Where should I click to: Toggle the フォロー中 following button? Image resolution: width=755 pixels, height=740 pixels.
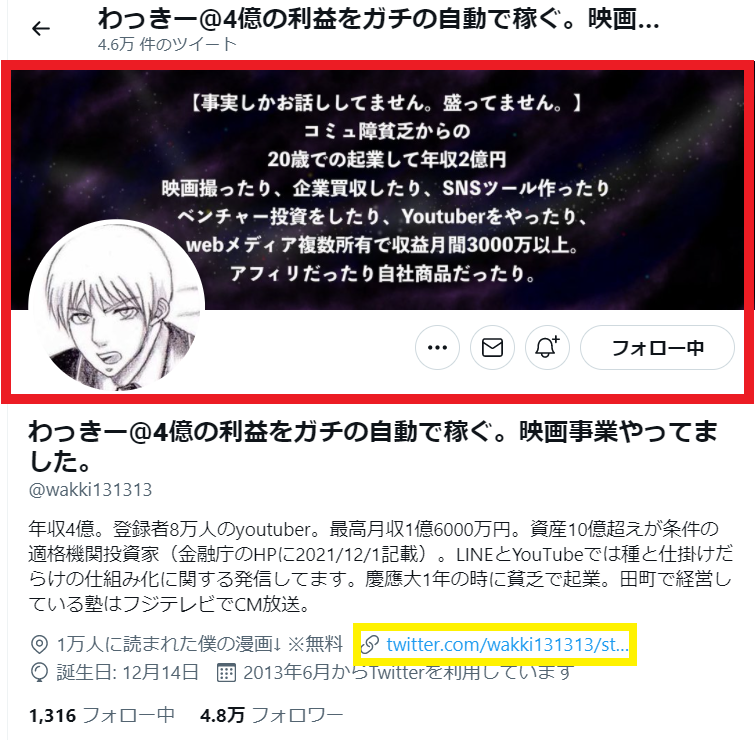(657, 348)
